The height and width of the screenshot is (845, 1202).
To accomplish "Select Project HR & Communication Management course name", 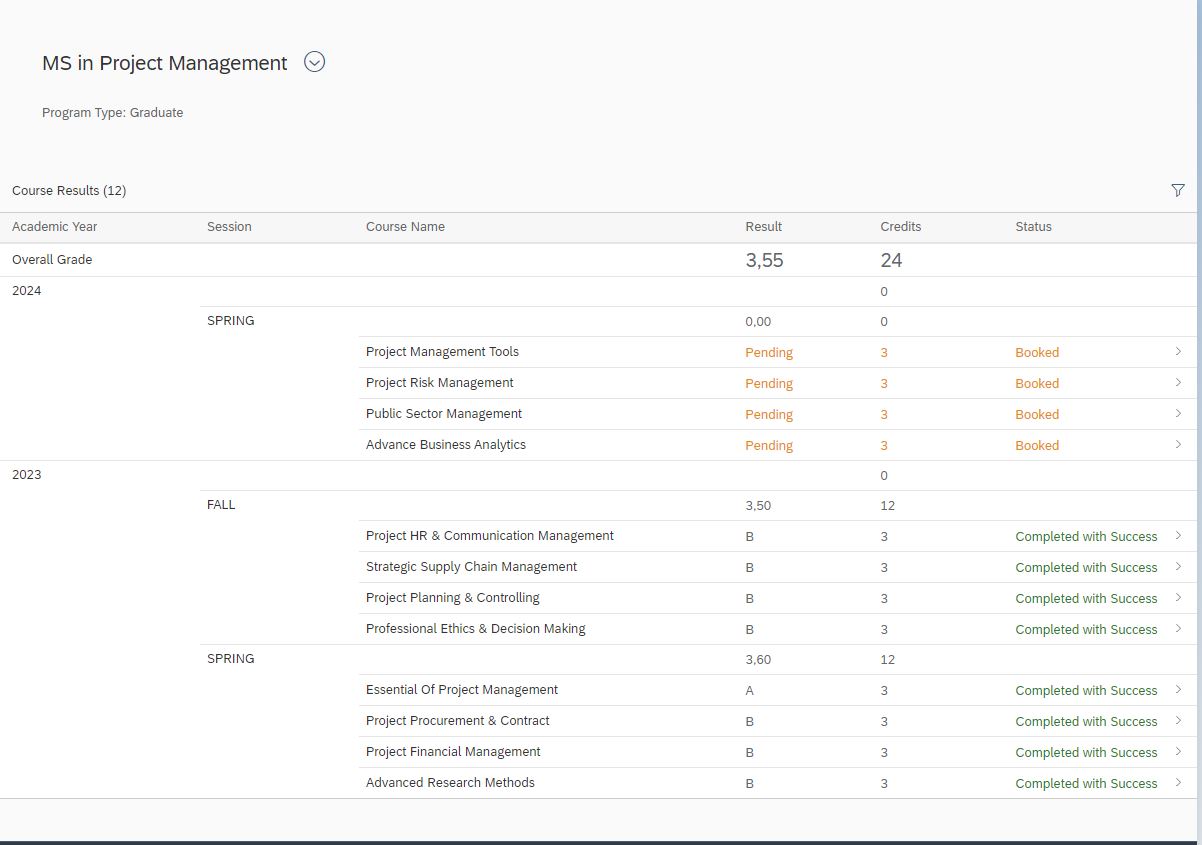I will tap(490, 536).
